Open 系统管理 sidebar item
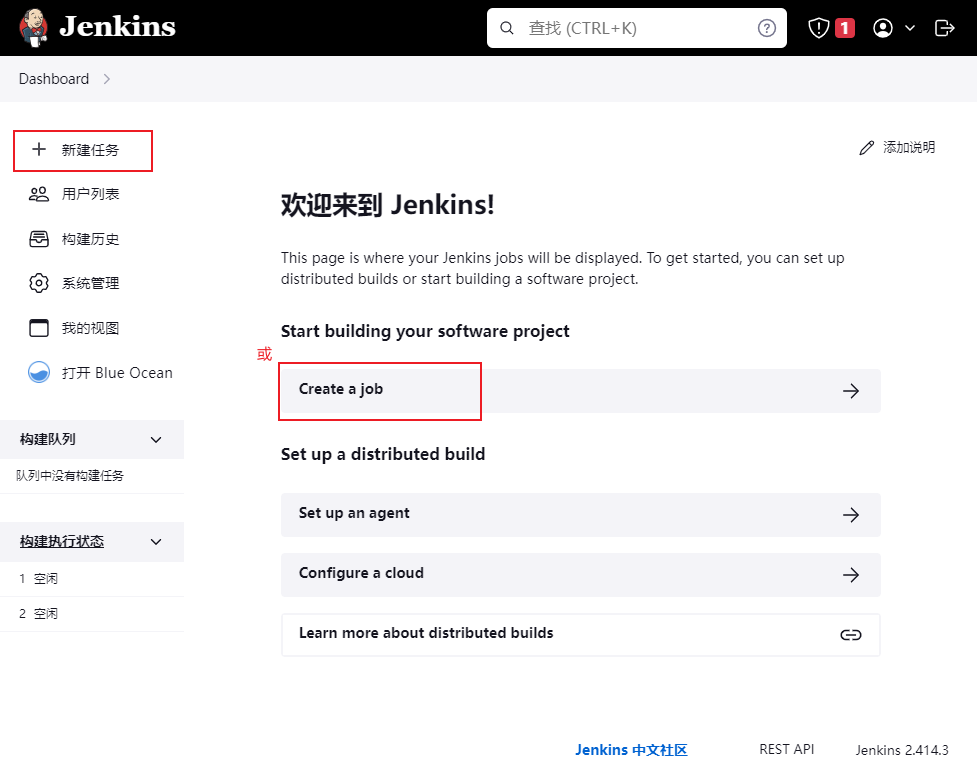Image resolution: width=977 pixels, height=782 pixels. (x=90, y=284)
